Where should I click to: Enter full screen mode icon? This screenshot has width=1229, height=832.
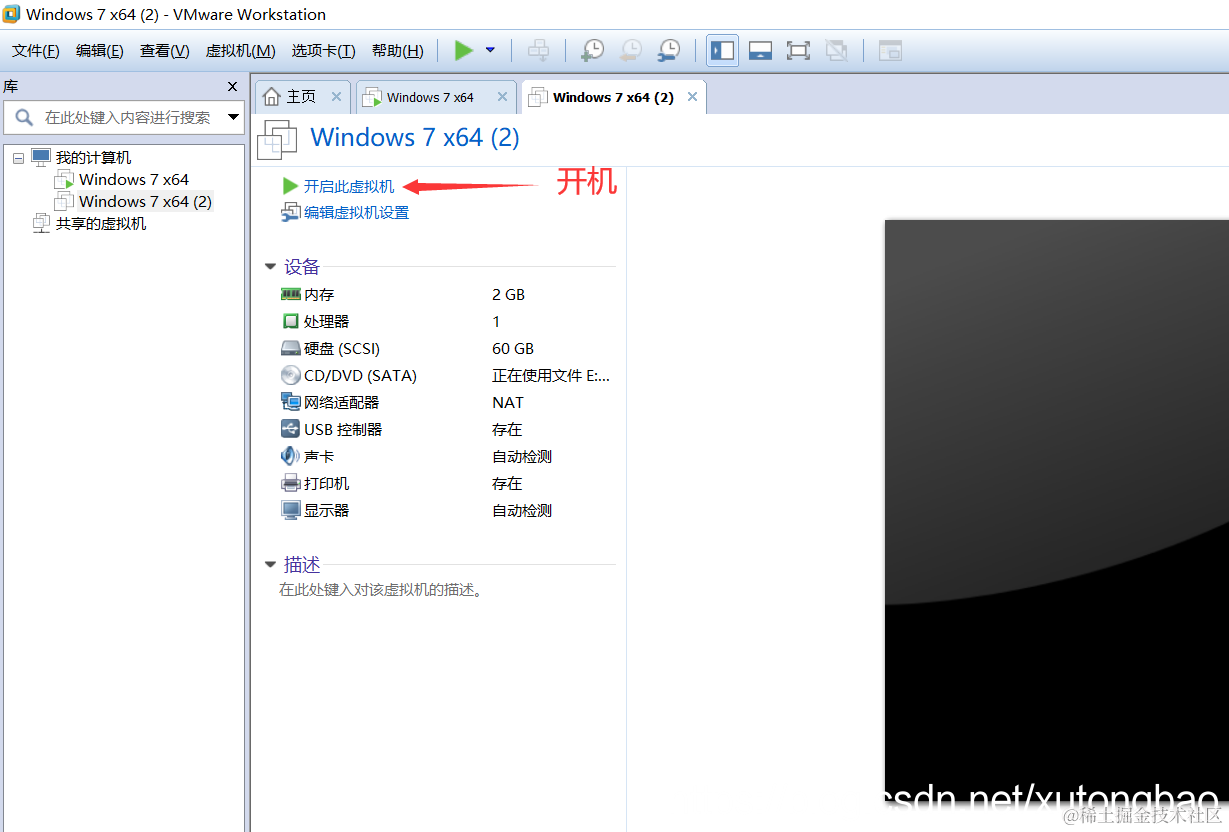coord(798,50)
